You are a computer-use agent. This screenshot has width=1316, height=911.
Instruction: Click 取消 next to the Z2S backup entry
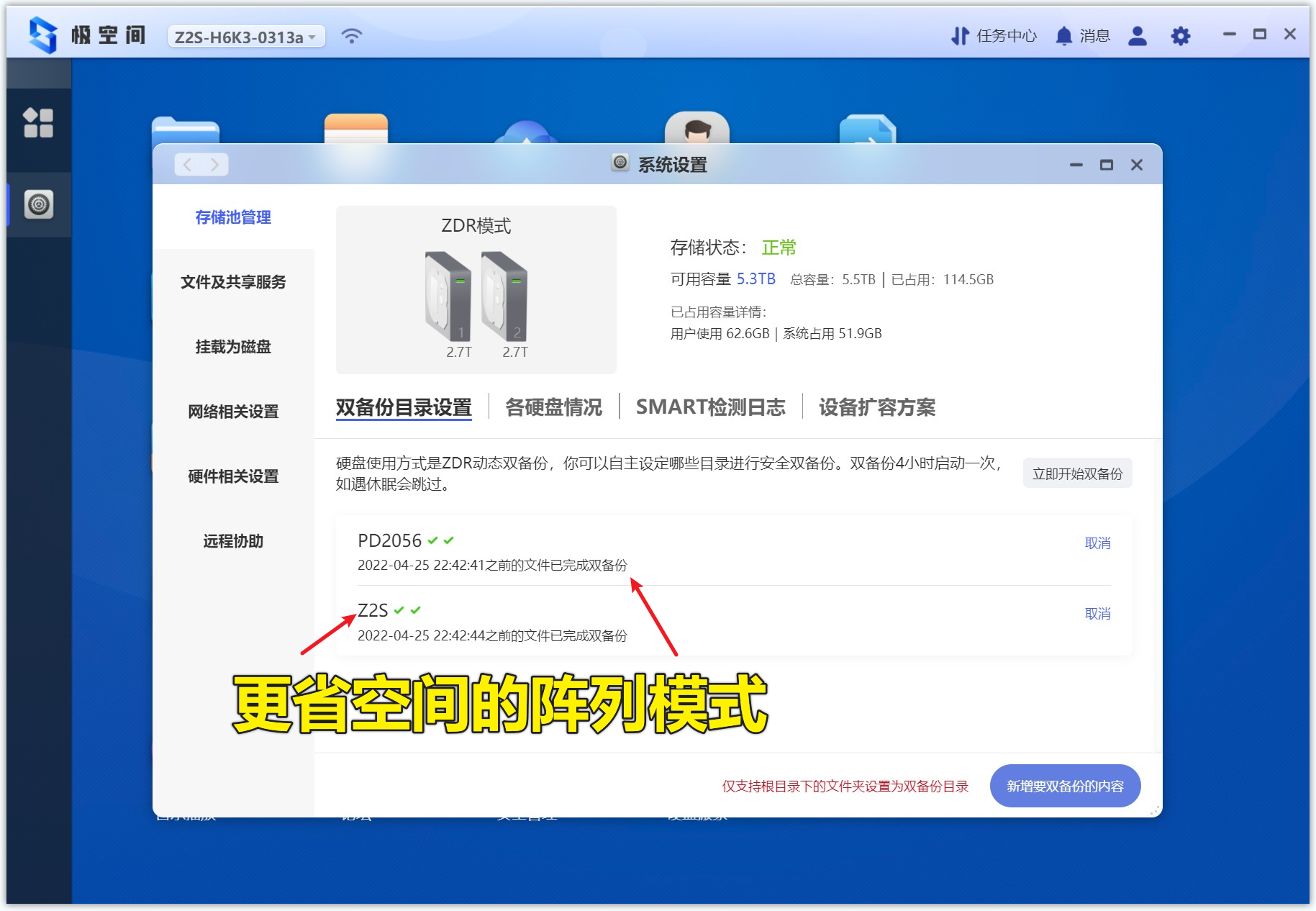click(1097, 613)
